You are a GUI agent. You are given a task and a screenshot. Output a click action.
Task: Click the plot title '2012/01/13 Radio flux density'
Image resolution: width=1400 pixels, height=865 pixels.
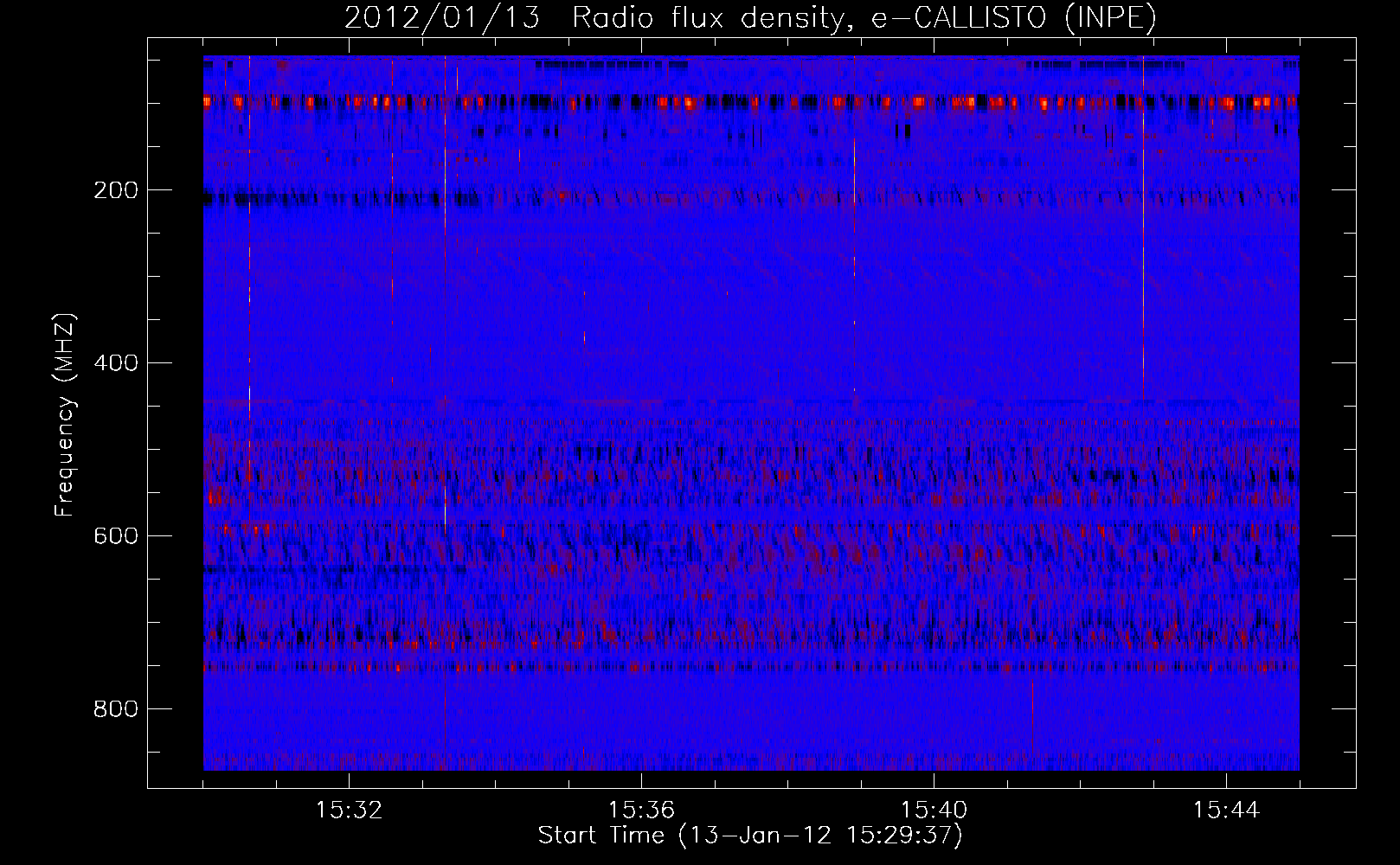(750, 17)
